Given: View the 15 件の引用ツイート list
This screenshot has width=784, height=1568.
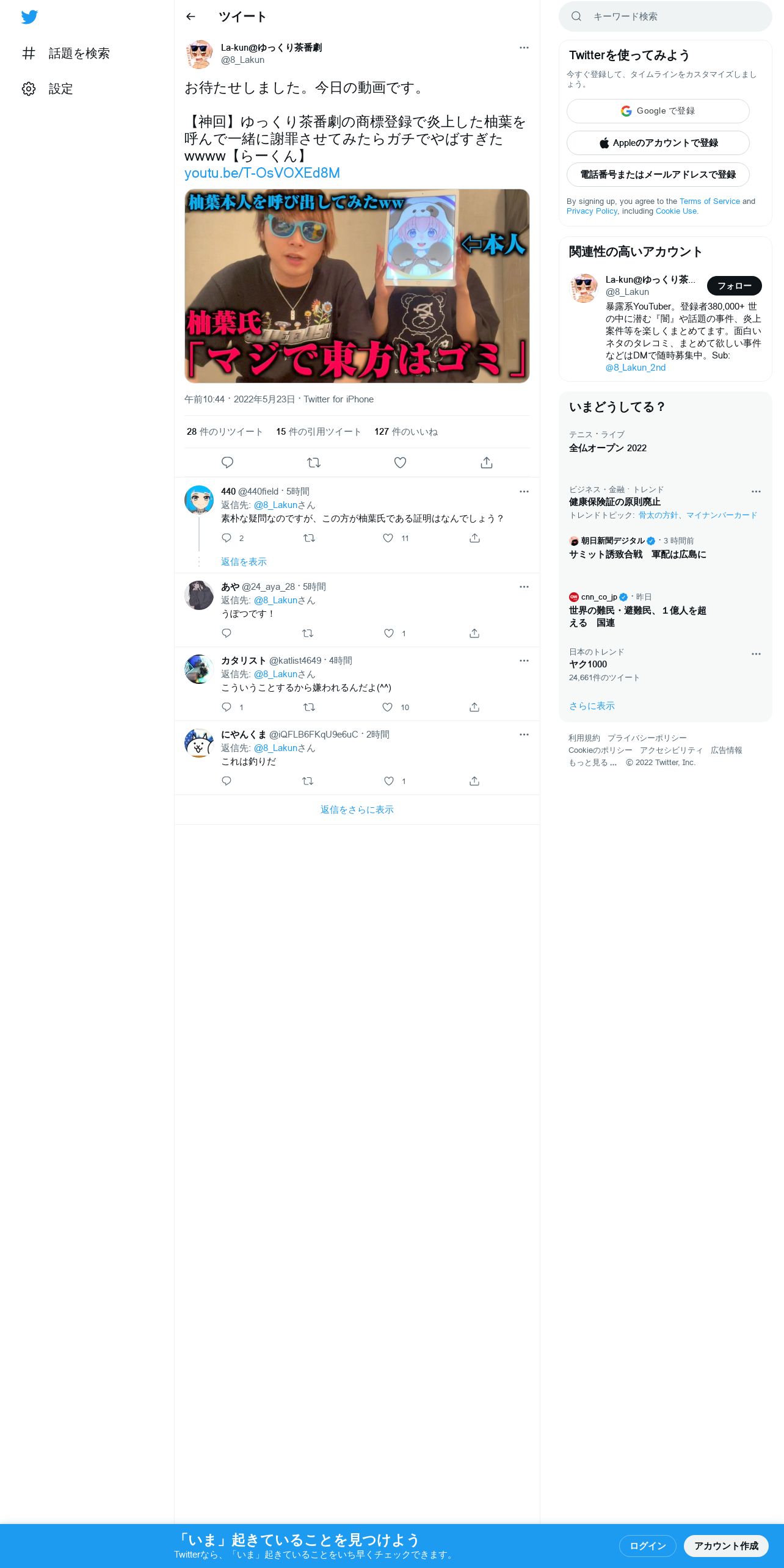Looking at the screenshot, I should 318,432.
